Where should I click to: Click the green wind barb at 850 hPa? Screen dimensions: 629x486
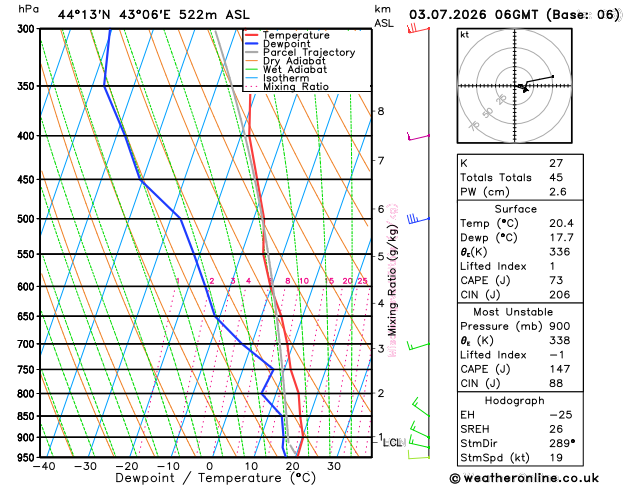pos(421,407)
